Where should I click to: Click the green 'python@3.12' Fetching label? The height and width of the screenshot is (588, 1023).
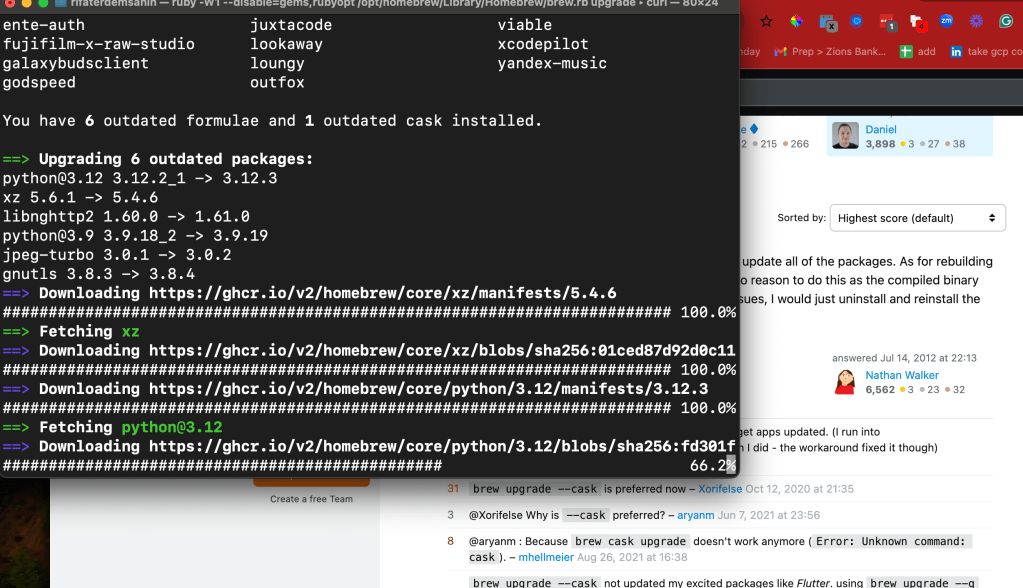coord(172,427)
